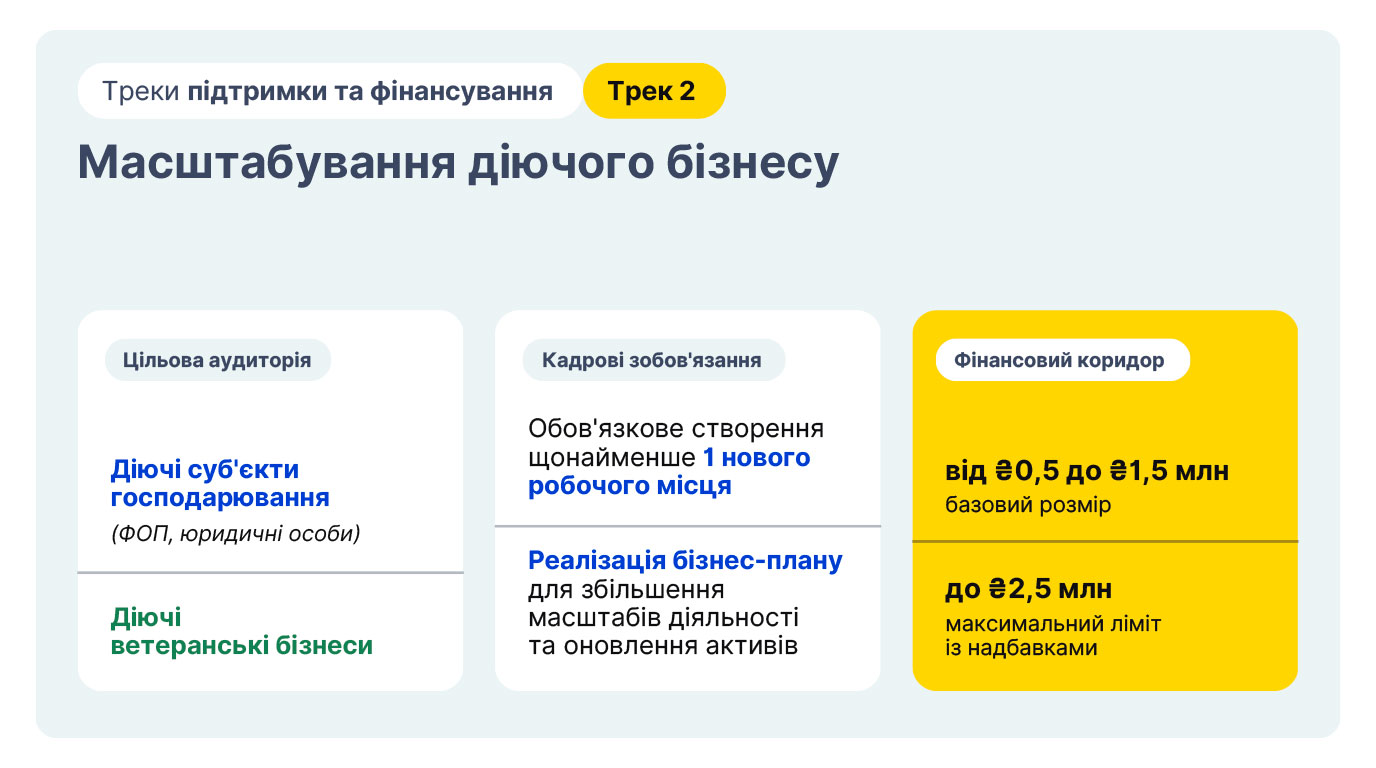This screenshot has width=1376, height=768.
Task: Click the 'максимальний ліміт із надбавками' caption
Action: pyautogui.click(x=1053, y=636)
